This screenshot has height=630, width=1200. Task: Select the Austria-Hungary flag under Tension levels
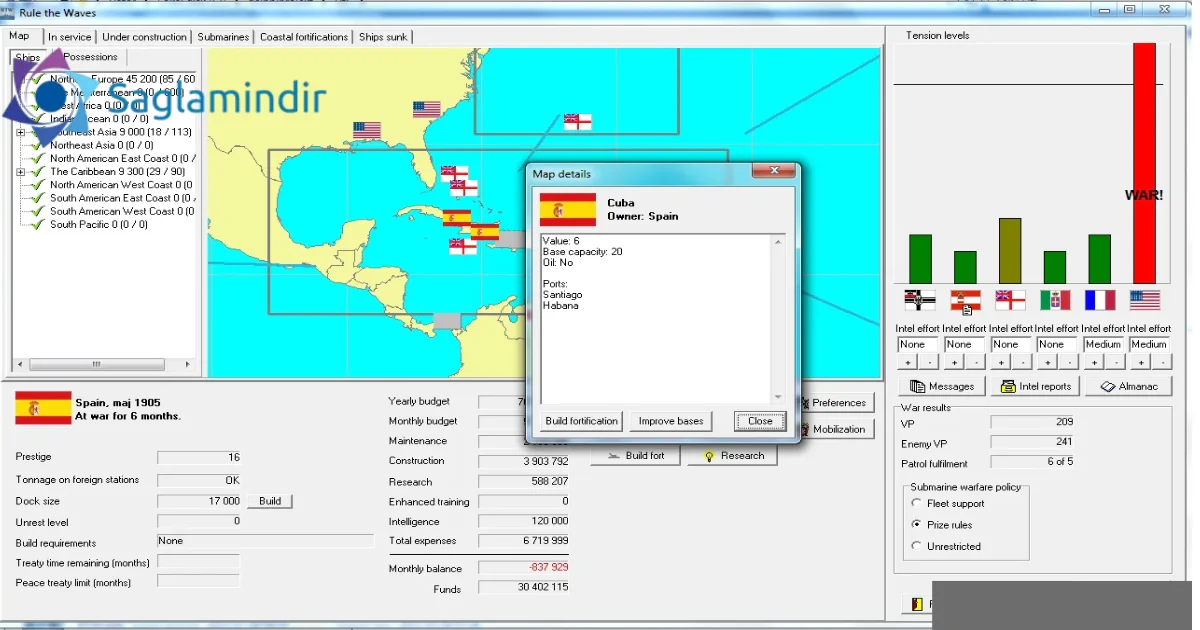964,300
